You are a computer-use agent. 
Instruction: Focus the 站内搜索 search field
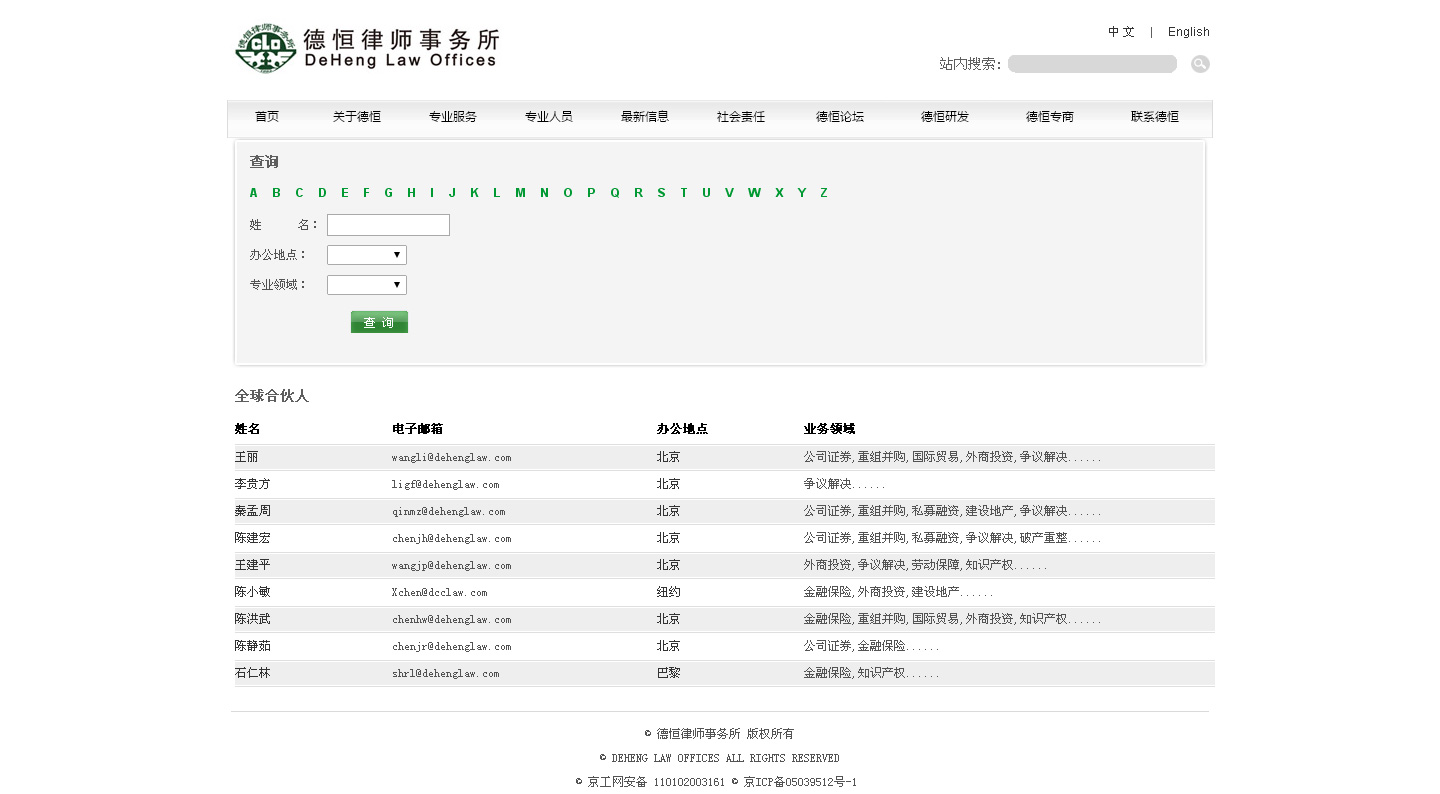click(x=1092, y=64)
